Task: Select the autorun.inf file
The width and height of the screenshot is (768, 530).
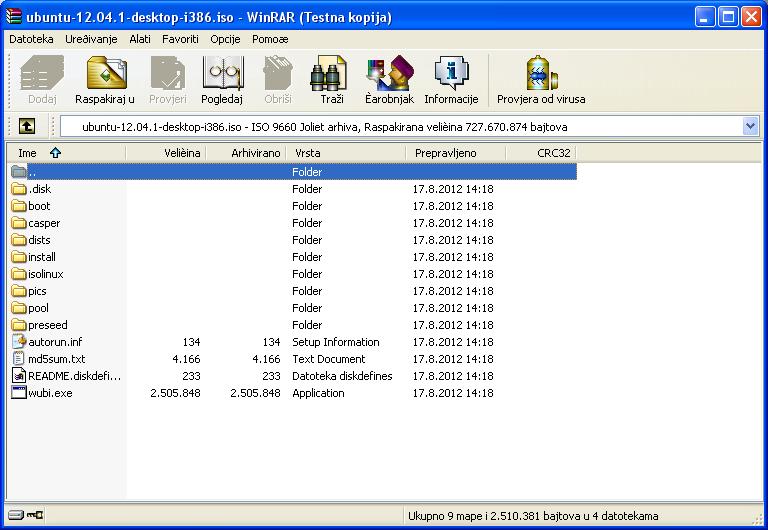Action: click(55, 342)
